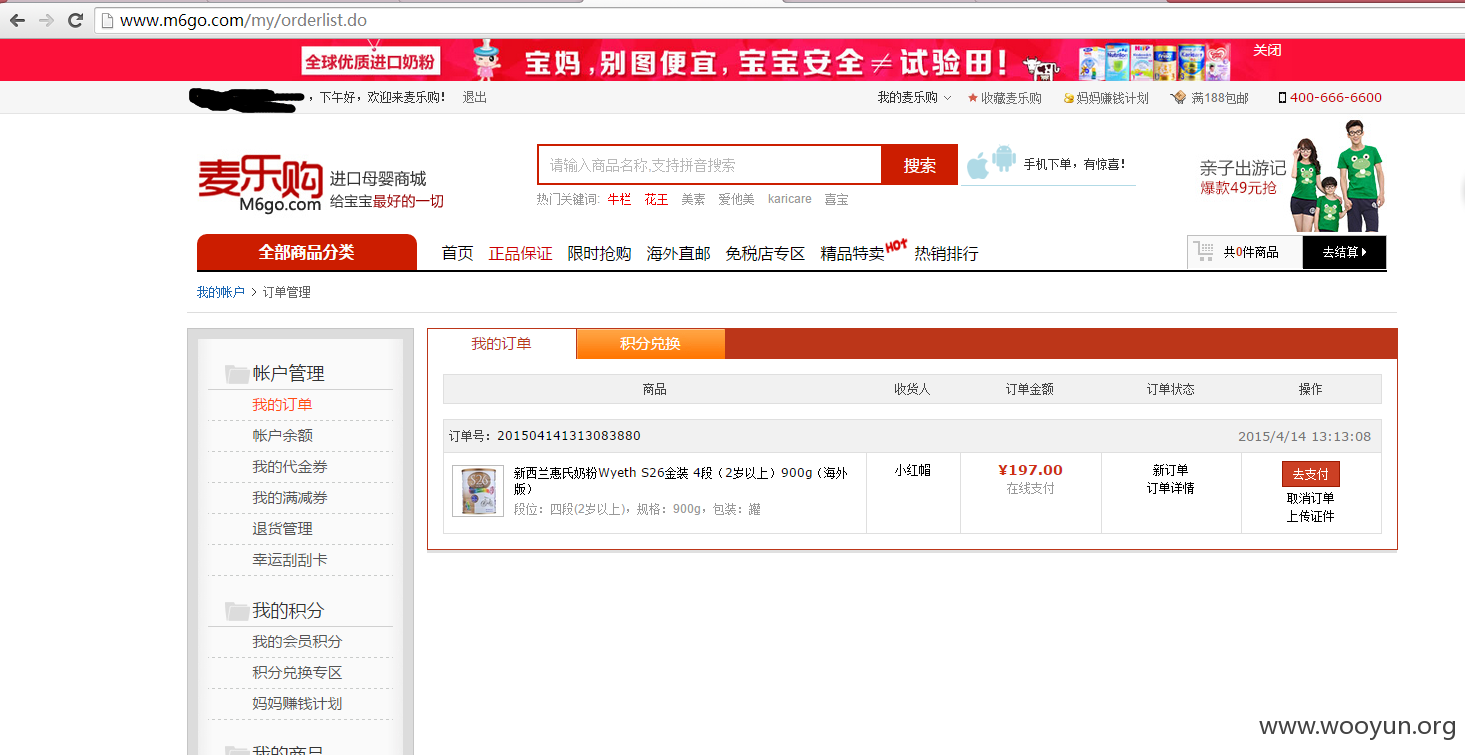Open 免税店专区 navigation item
The height and width of the screenshot is (755, 1465).
pyautogui.click(x=765, y=254)
